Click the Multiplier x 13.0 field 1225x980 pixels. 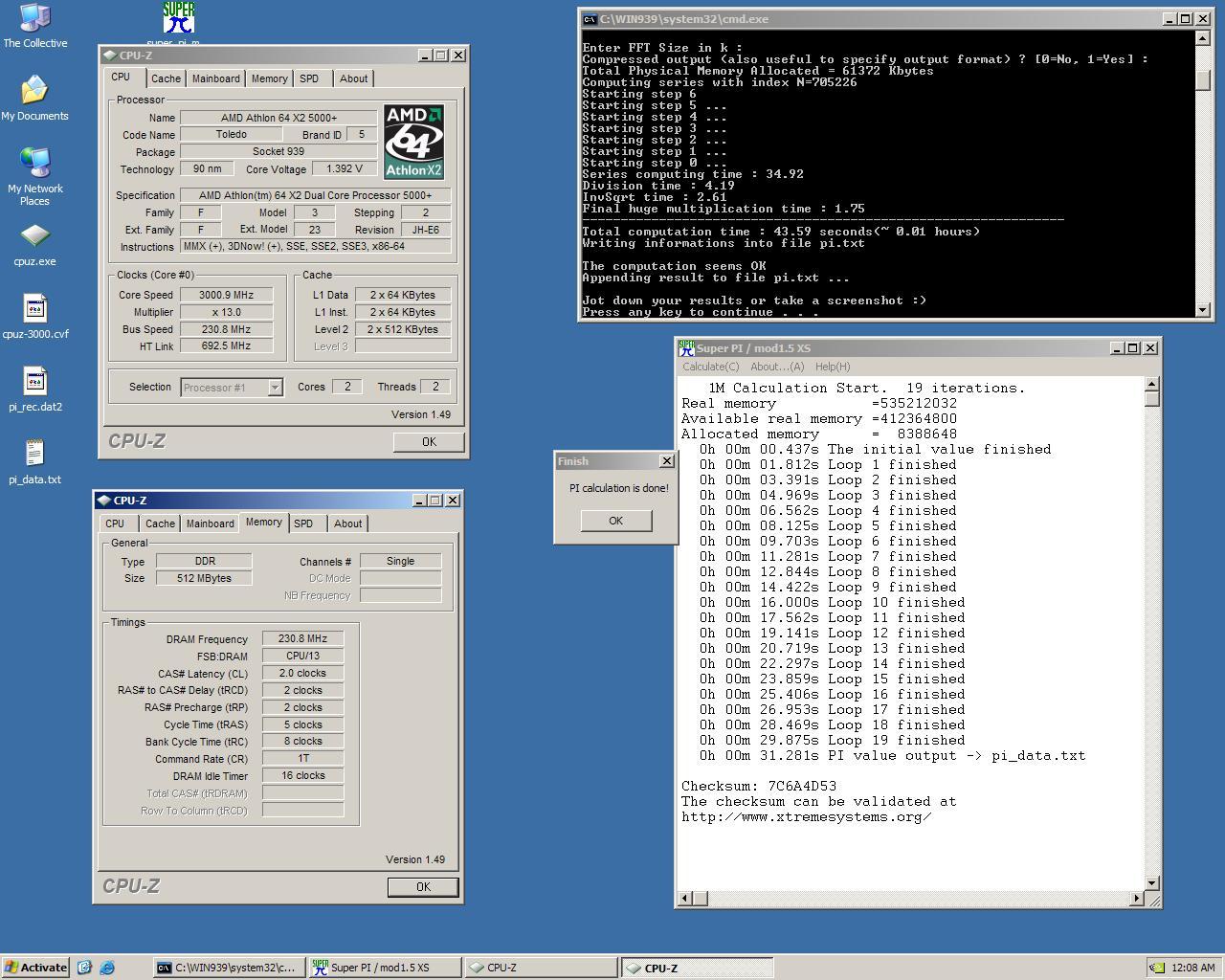[x=227, y=312]
